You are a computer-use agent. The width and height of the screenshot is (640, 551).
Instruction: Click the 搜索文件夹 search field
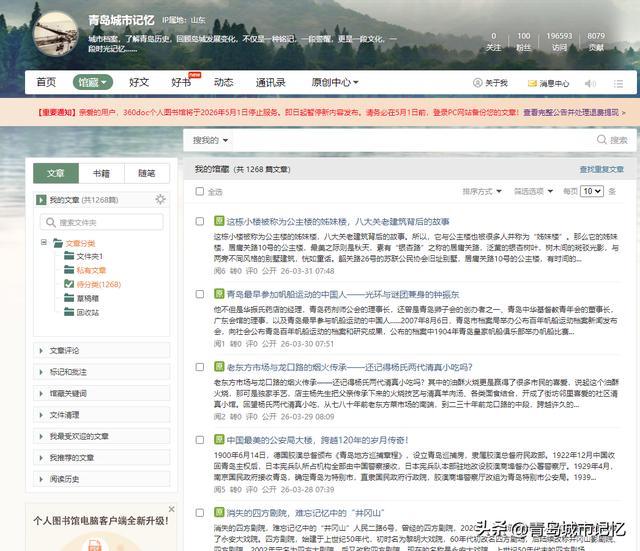tap(102, 222)
